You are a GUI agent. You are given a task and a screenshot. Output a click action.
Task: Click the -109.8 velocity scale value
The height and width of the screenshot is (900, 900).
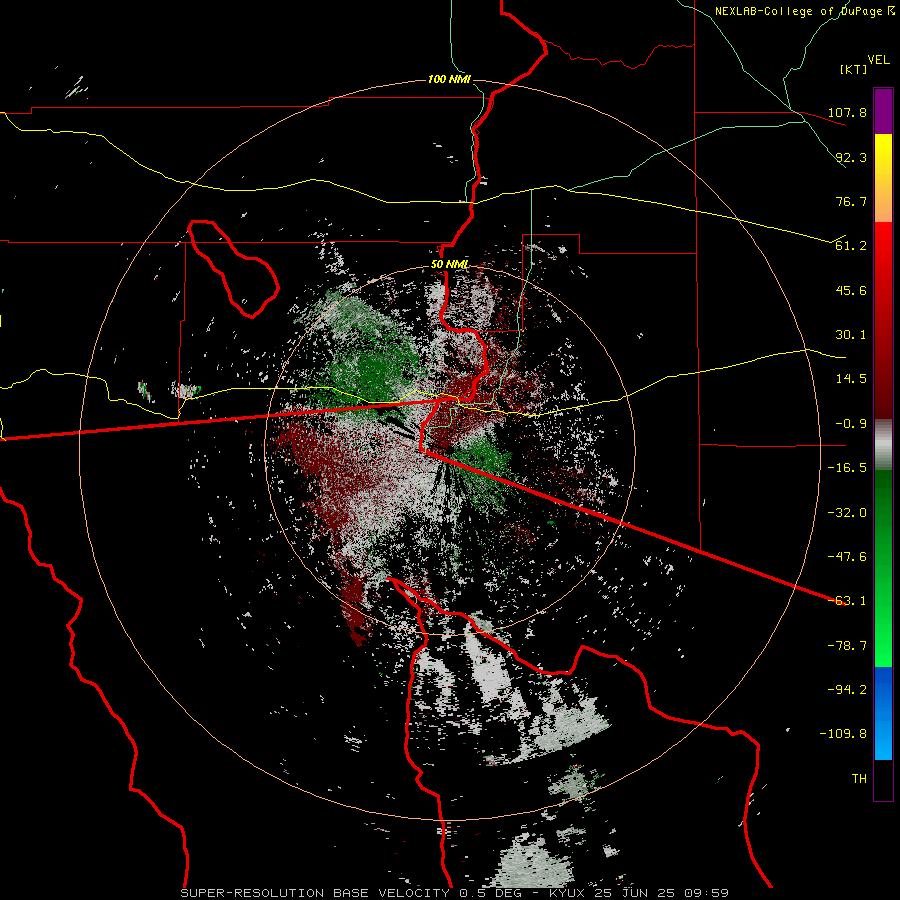point(843,734)
